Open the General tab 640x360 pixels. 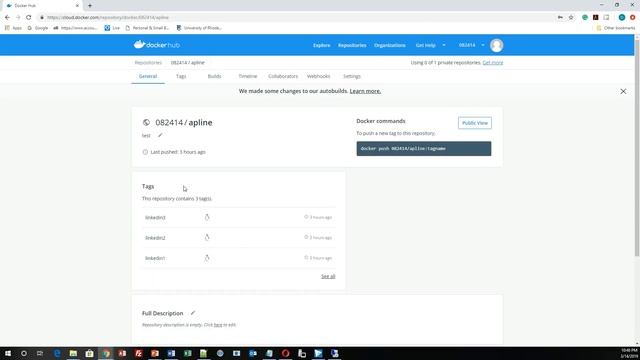point(148,76)
